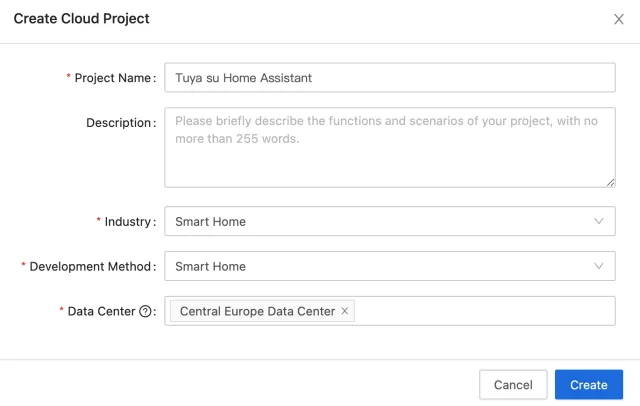Click the blue Create button

589,385
